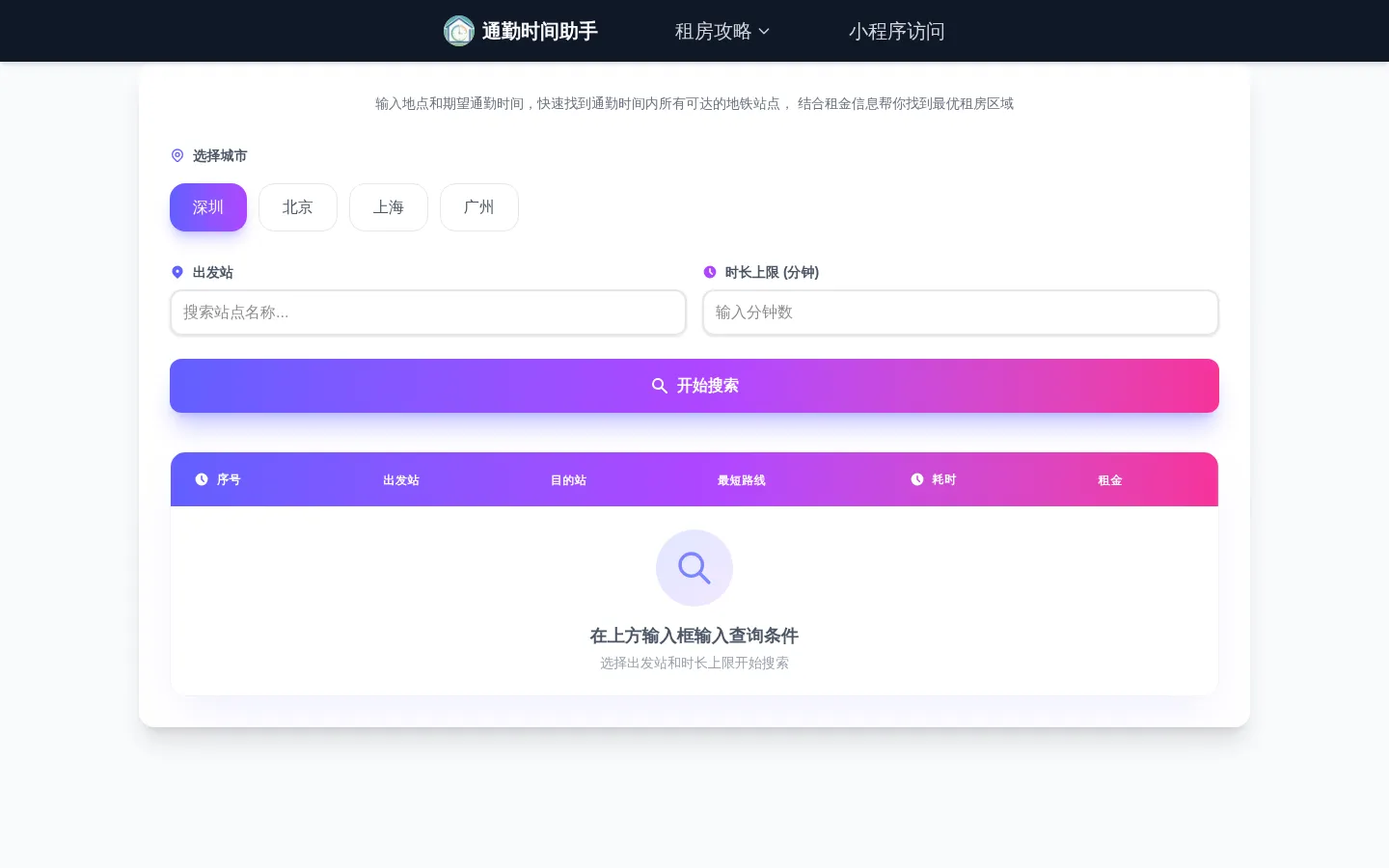
Task: Click the clock icon beside 时长上限
Action: point(710,272)
